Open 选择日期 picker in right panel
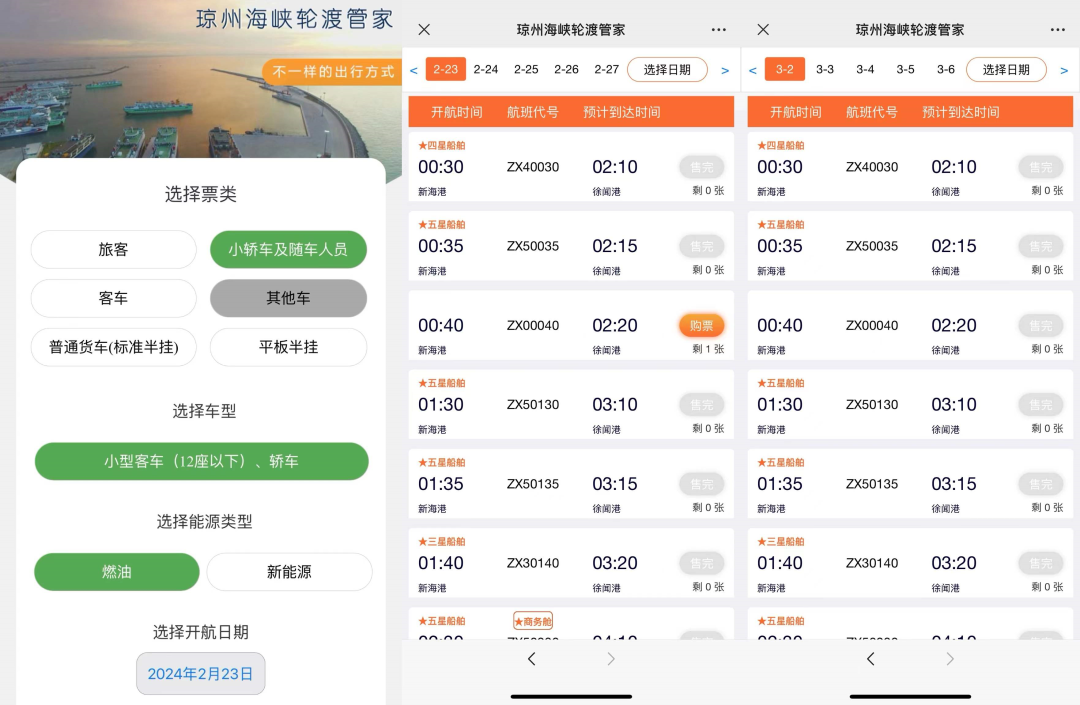The image size is (1080, 705). (x=1006, y=70)
